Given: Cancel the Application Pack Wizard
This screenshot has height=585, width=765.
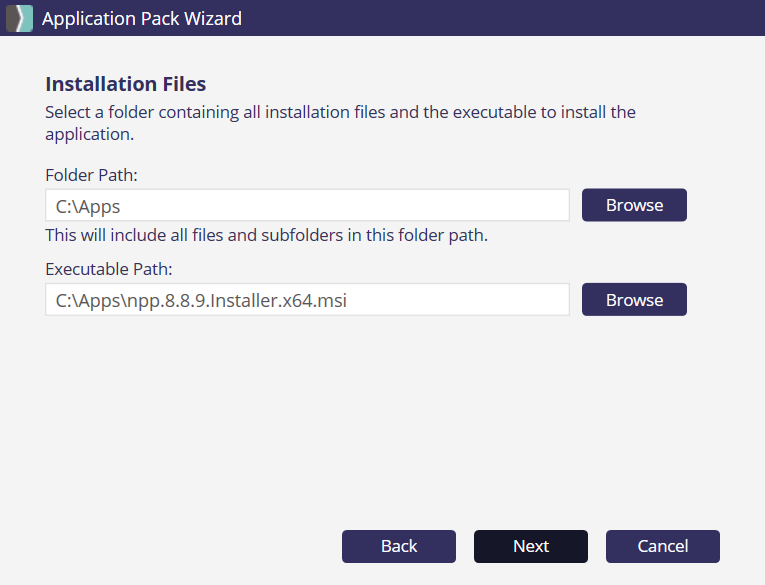Looking at the screenshot, I should (x=662, y=546).
